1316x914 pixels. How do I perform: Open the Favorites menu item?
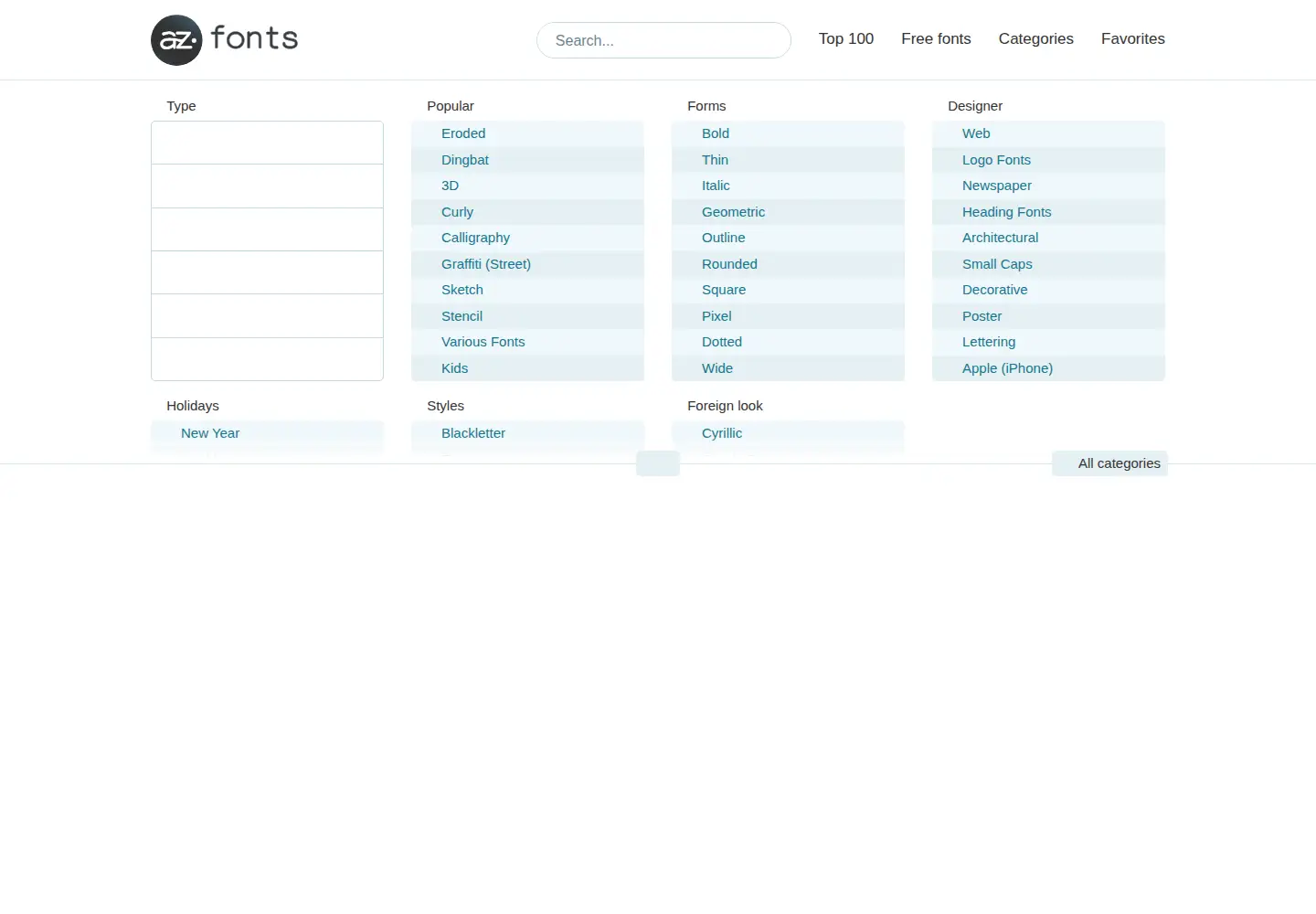(x=1132, y=38)
